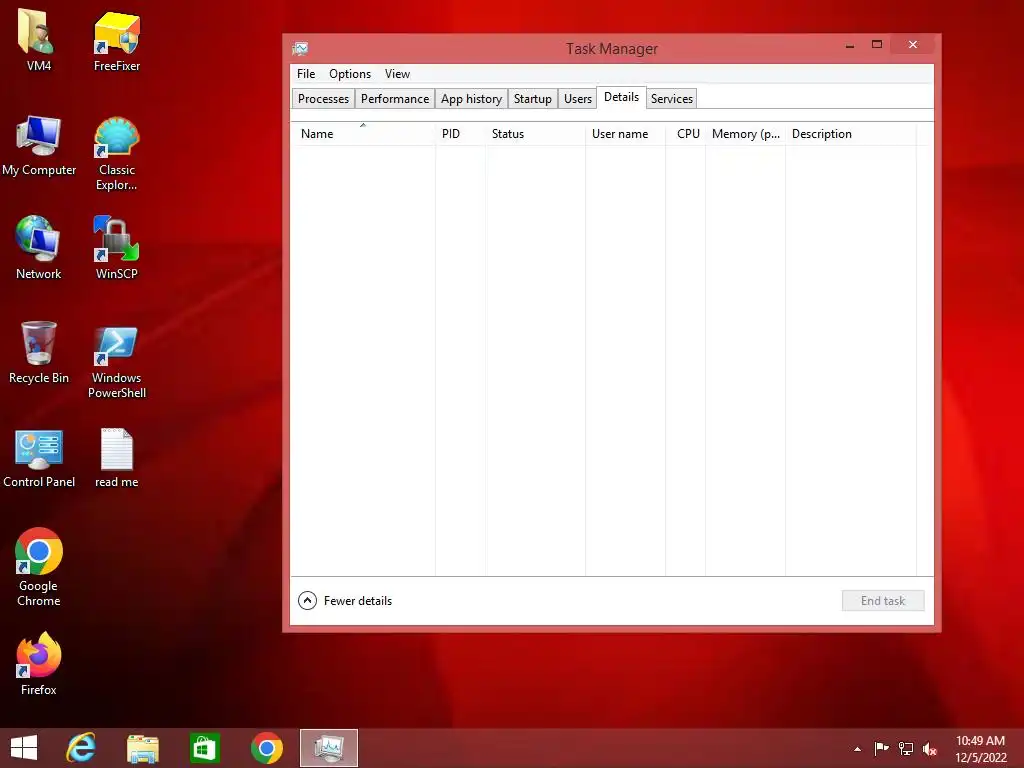Select the Windows PowerShell shortcut

tap(116, 362)
